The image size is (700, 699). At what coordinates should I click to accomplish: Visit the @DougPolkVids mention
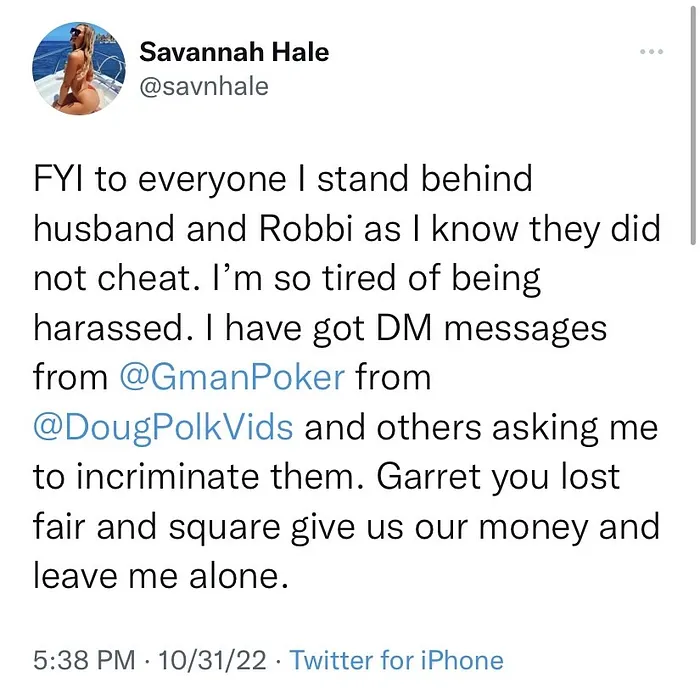163,427
